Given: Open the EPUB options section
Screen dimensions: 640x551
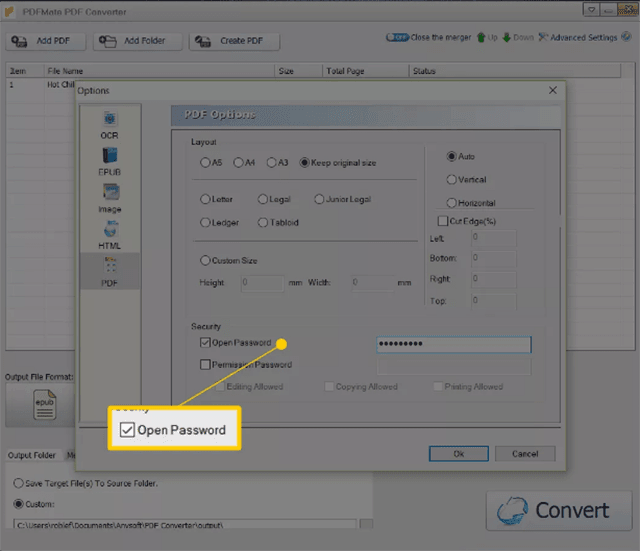Looking at the screenshot, I should 109,162.
